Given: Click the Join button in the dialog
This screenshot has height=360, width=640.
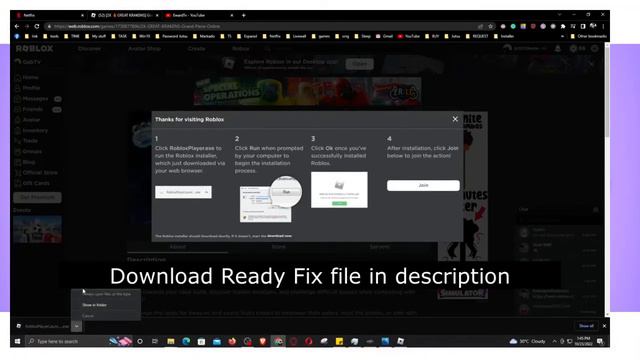Looking at the screenshot, I should pos(423,185).
